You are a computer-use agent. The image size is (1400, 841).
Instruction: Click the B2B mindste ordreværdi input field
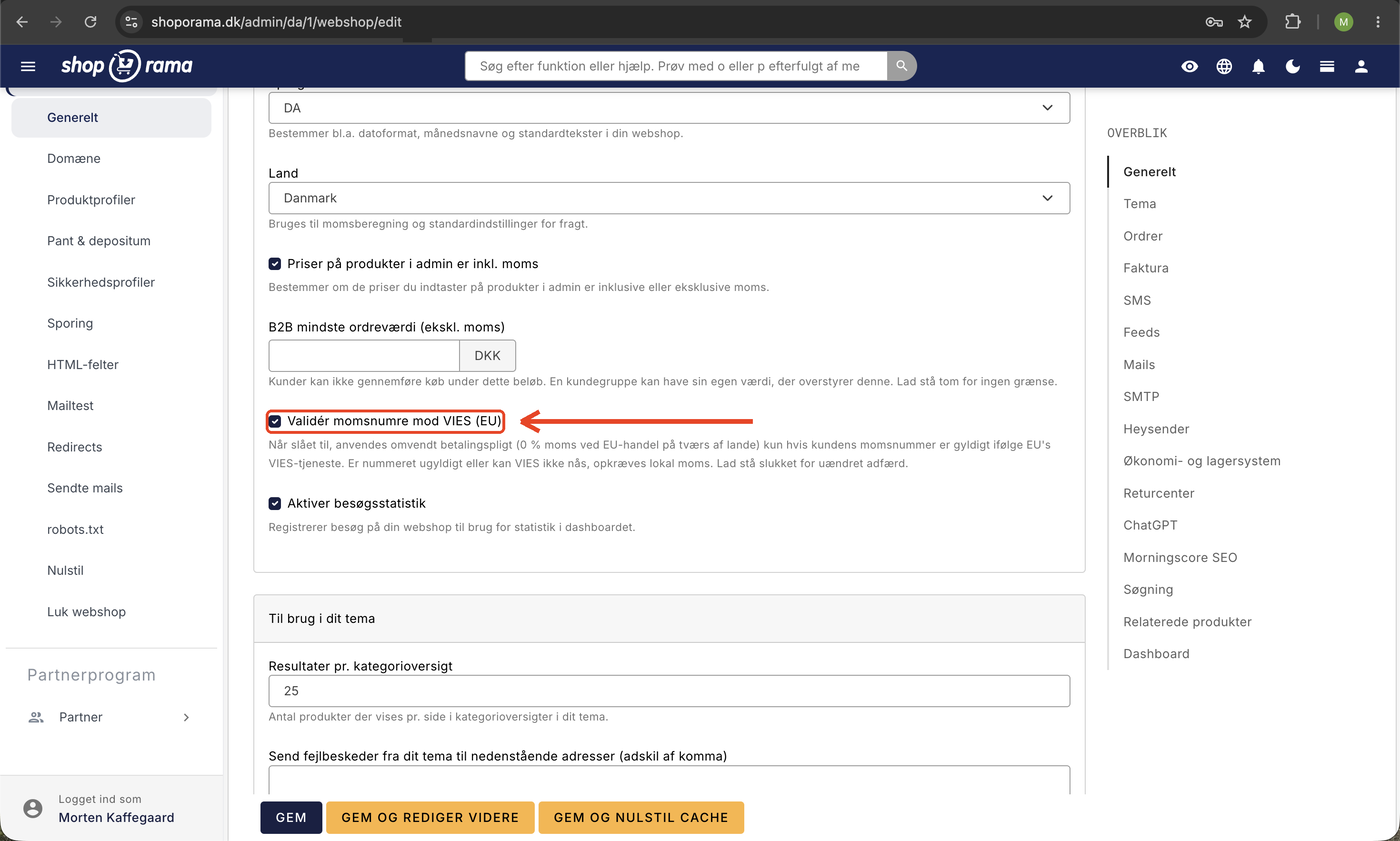(364, 356)
